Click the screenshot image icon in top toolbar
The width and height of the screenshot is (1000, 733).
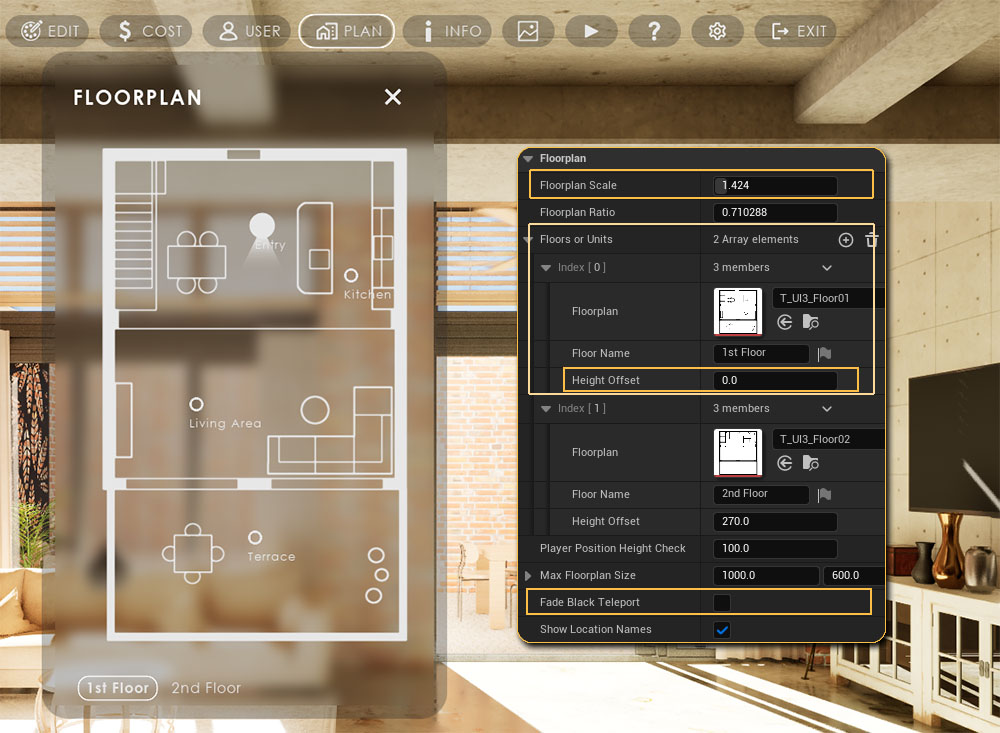click(x=528, y=31)
